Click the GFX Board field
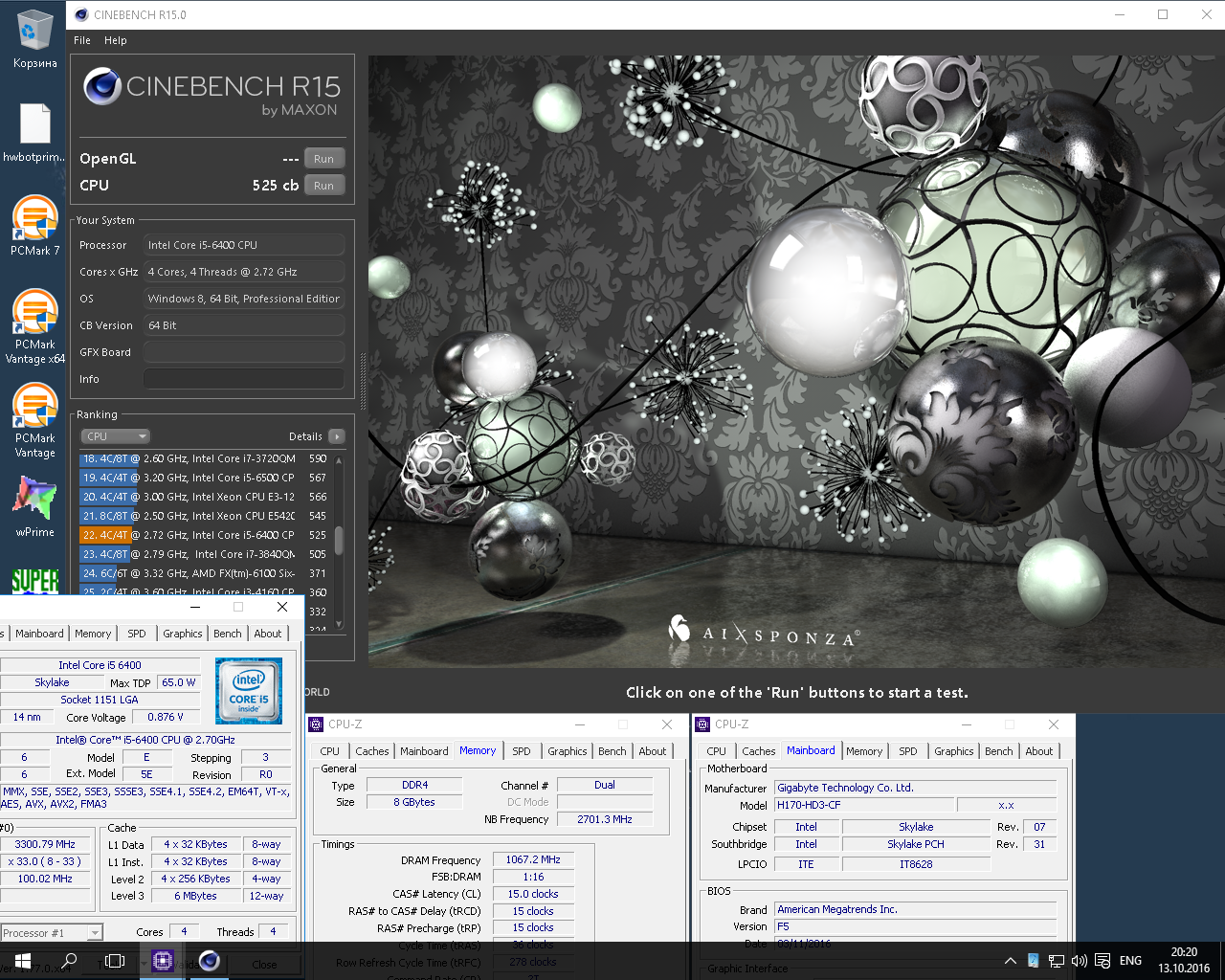The width and height of the screenshot is (1225, 980). coord(244,352)
